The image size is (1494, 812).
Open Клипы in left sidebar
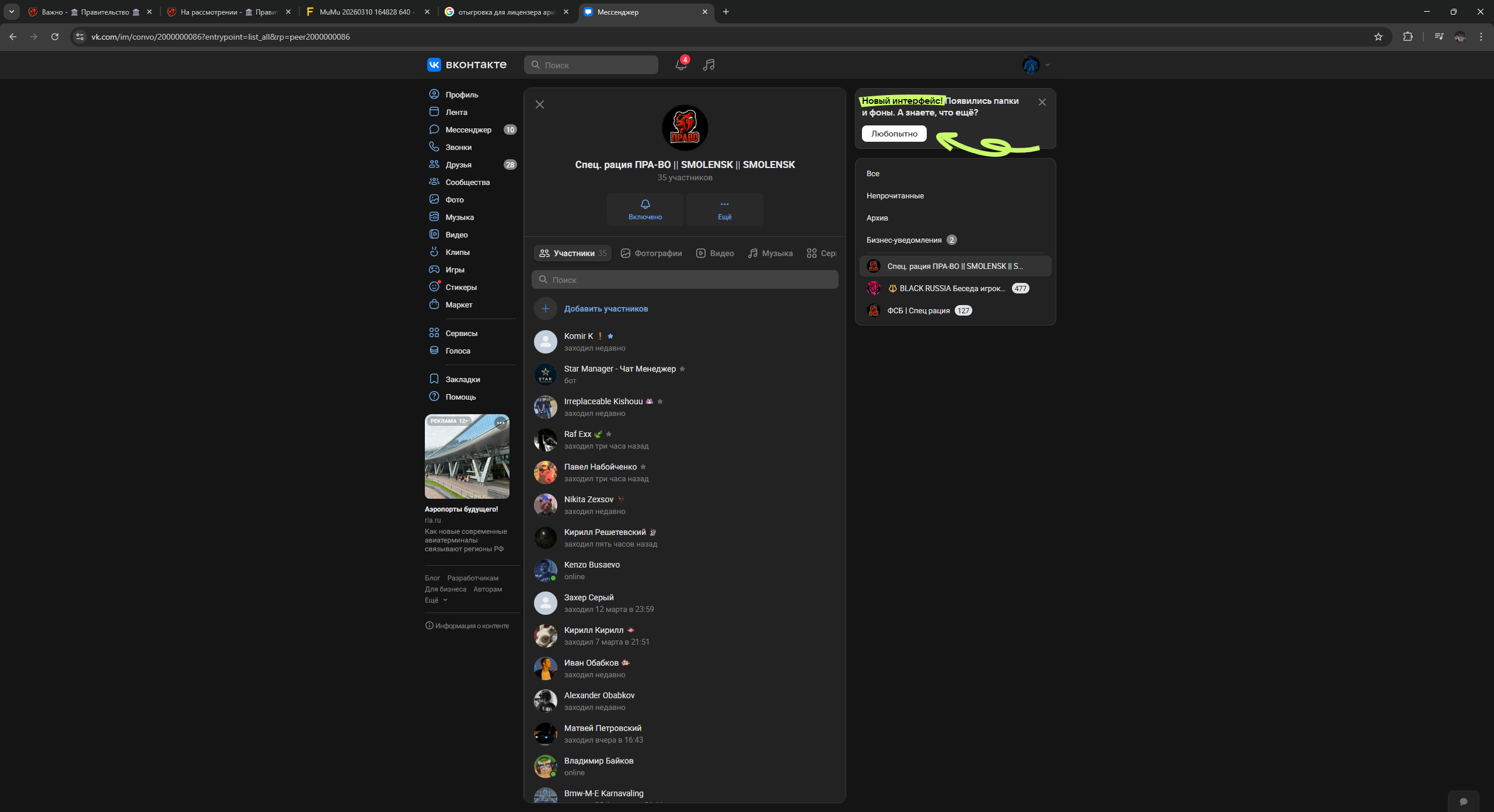[457, 252]
